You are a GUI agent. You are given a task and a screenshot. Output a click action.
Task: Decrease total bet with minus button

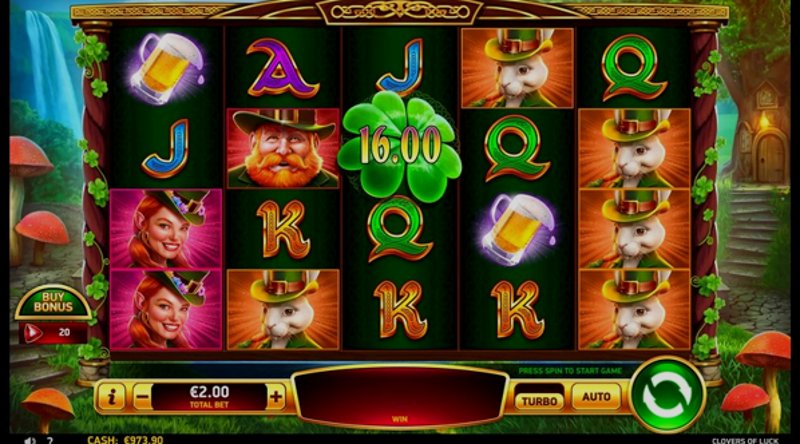click(143, 397)
